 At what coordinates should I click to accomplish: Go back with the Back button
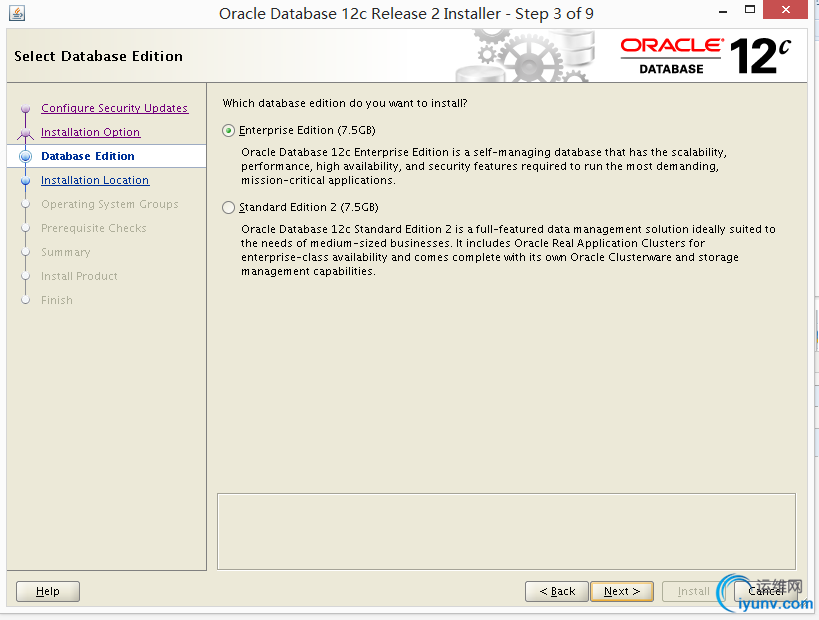click(557, 591)
